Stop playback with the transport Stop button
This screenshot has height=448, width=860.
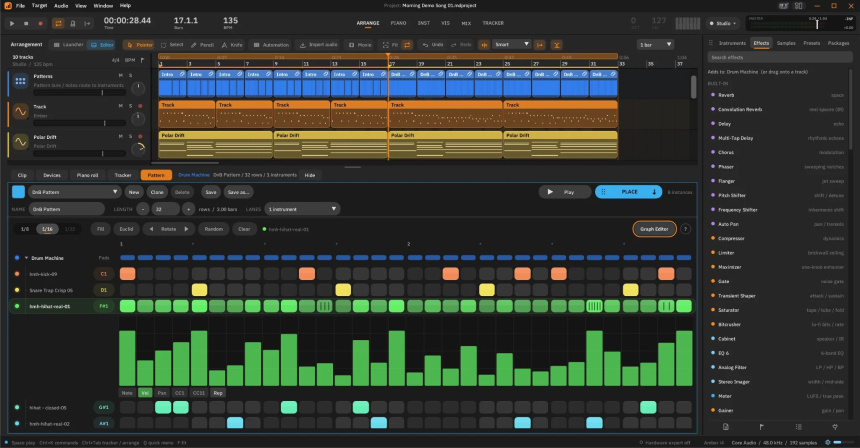click(x=26, y=24)
